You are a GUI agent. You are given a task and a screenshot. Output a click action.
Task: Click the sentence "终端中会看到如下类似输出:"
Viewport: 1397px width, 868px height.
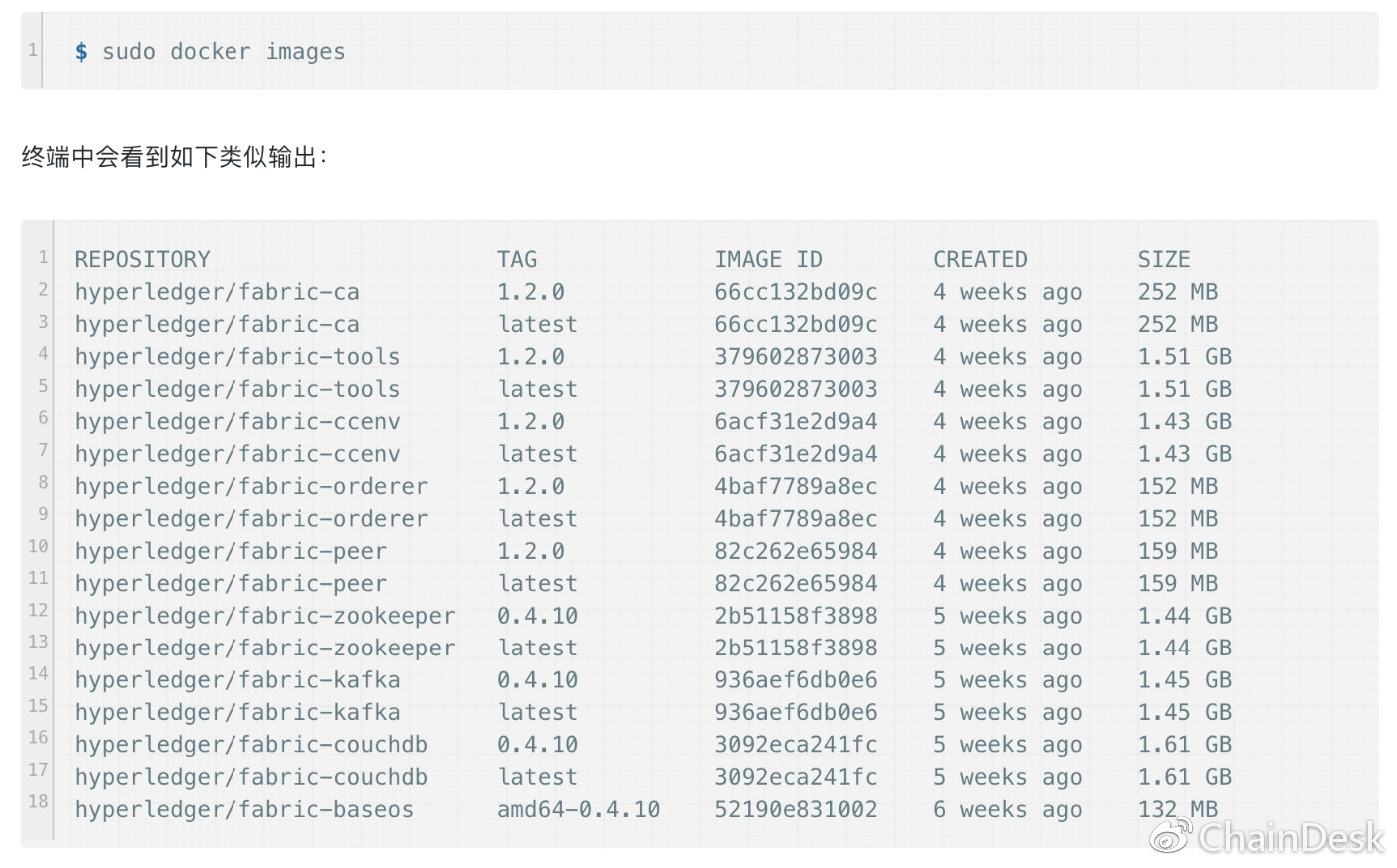click(x=175, y=157)
